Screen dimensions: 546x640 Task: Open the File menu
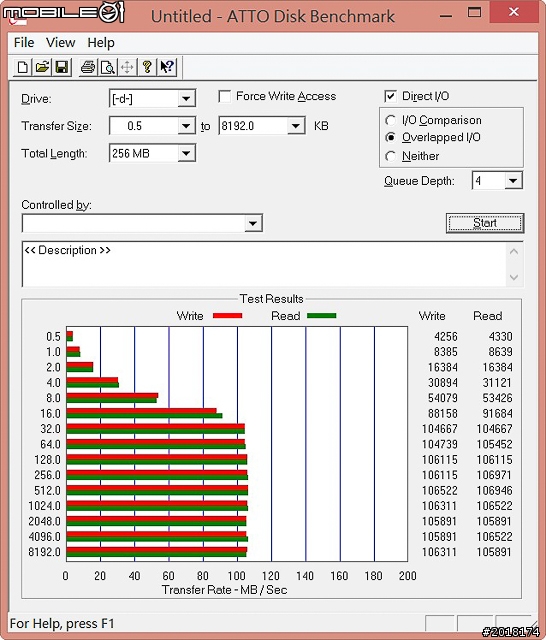(24, 42)
